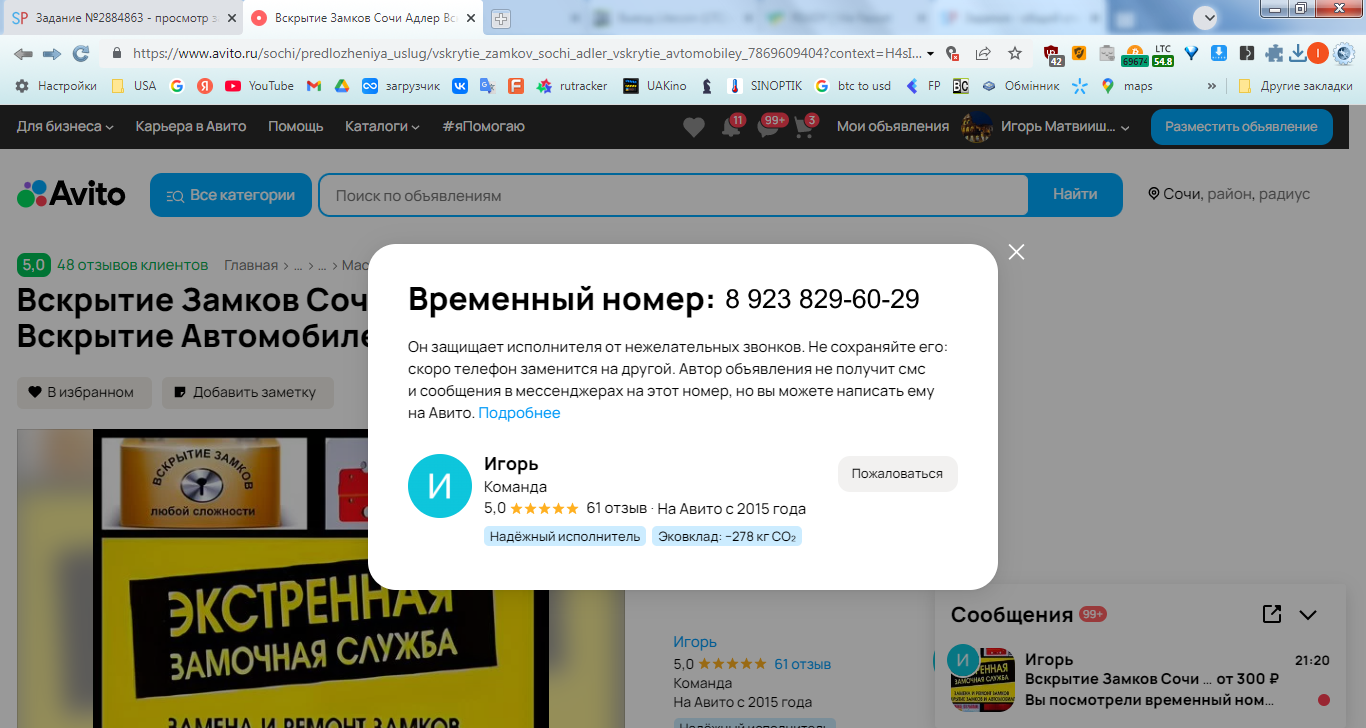Focus the Поиск по объявлениям search field
Image resolution: width=1366 pixels, height=728 pixels.
tap(674, 195)
